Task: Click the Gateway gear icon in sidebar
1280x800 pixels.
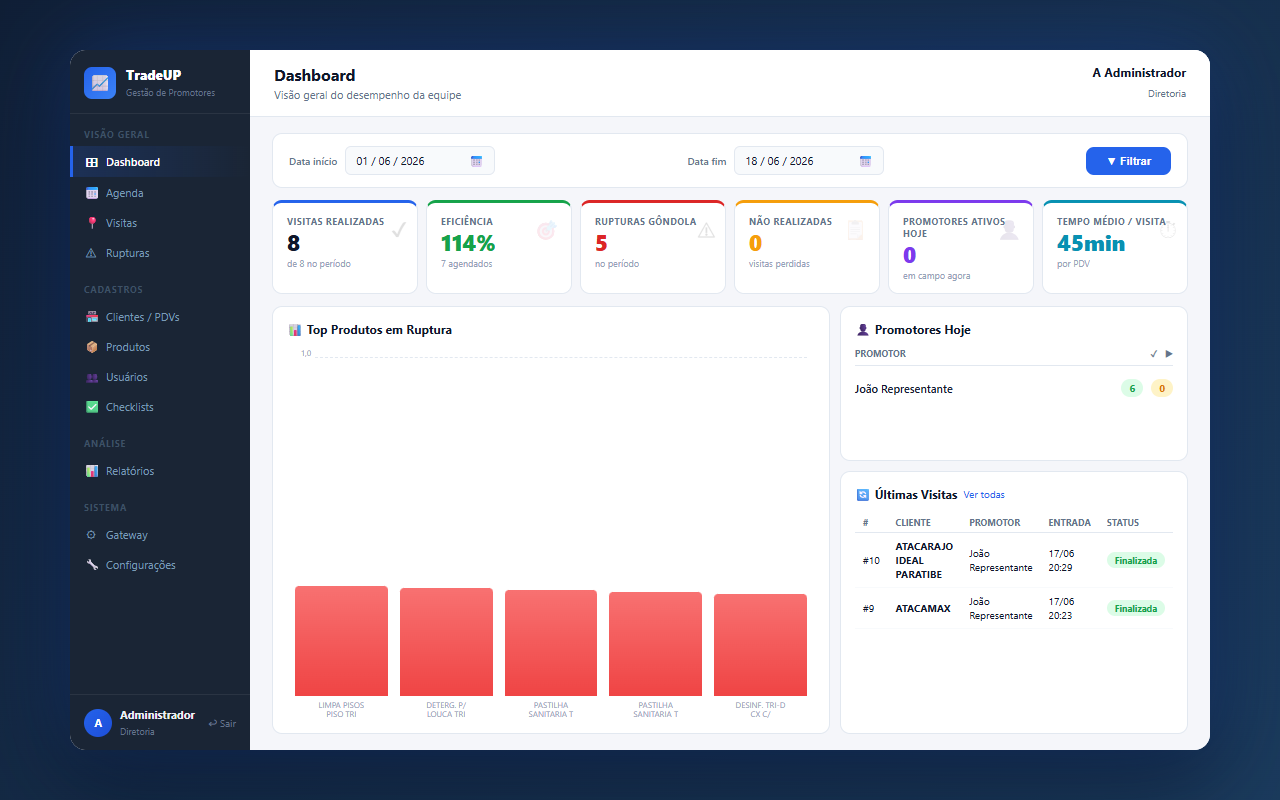Action: click(x=92, y=535)
